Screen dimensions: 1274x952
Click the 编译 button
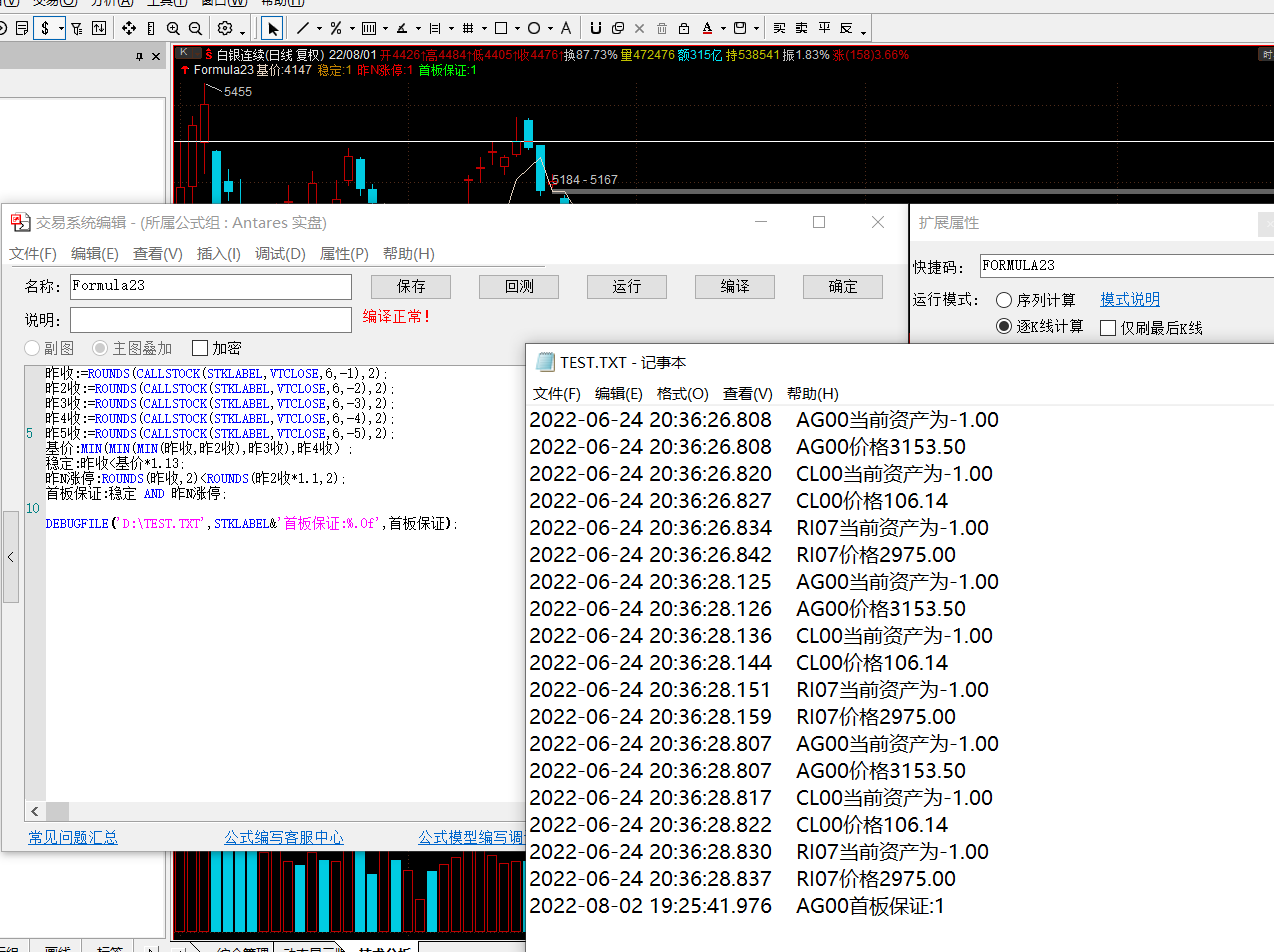(x=735, y=287)
